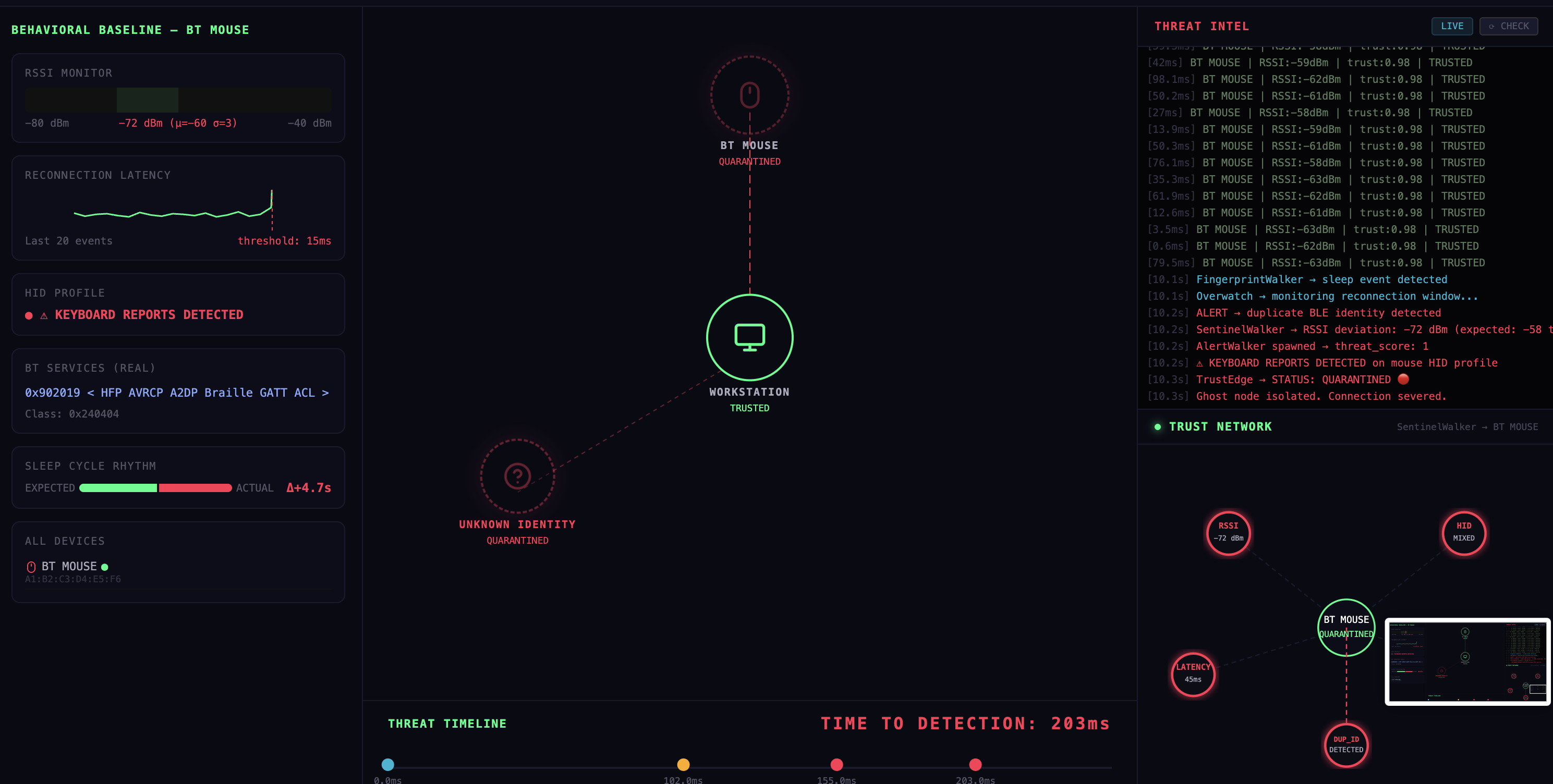Screen dimensions: 1553x784
Task: Select BT MOUSE in All Devices list
Action: [x=69, y=567]
